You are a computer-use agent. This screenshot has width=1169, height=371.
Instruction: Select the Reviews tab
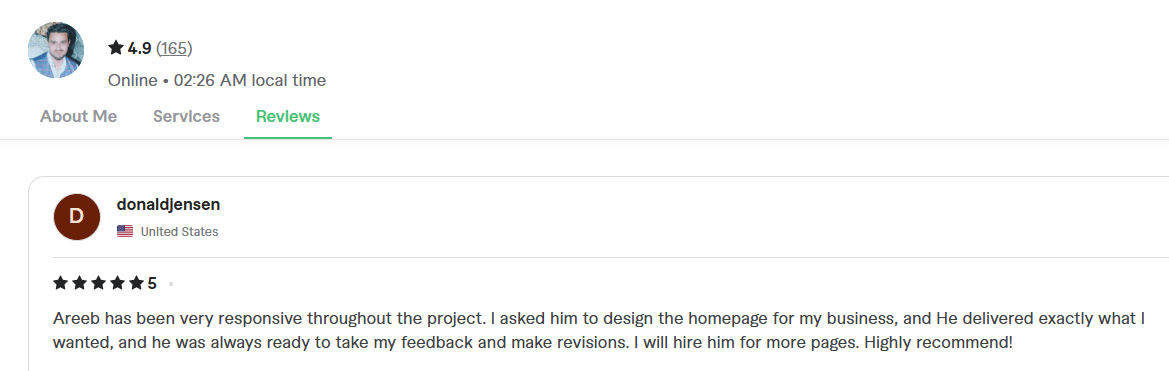coord(288,116)
